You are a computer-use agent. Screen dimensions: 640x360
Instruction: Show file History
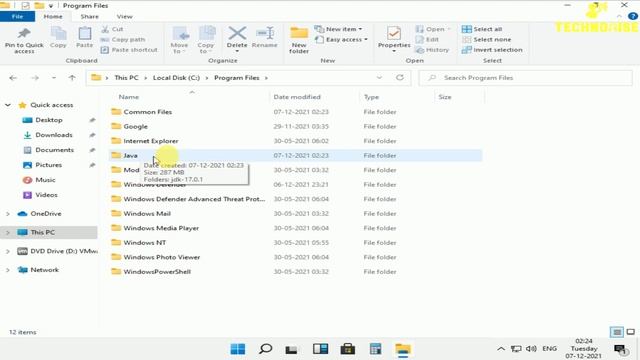[432, 50]
